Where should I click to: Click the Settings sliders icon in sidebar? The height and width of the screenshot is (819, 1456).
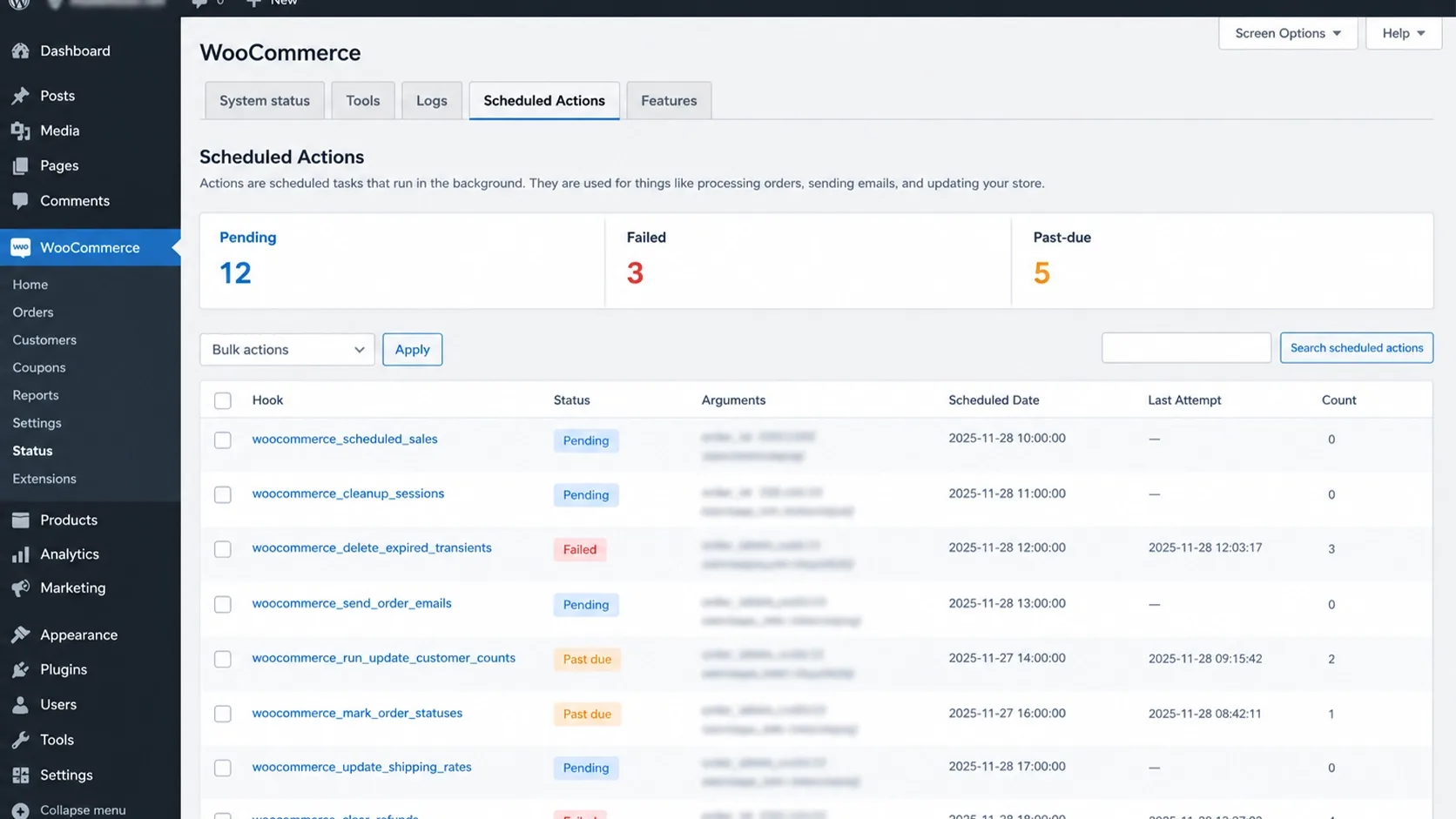click(20, 775)
